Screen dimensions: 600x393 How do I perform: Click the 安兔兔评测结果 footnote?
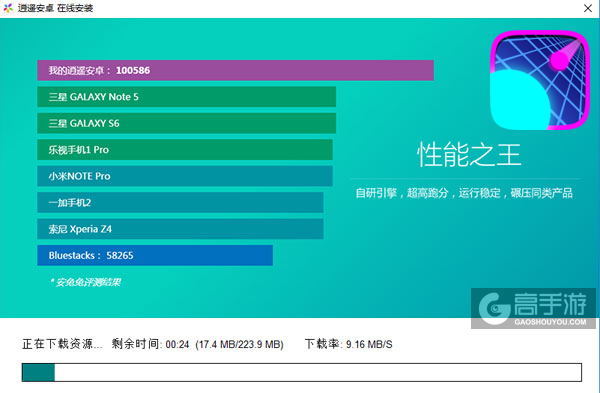point(85,282)
